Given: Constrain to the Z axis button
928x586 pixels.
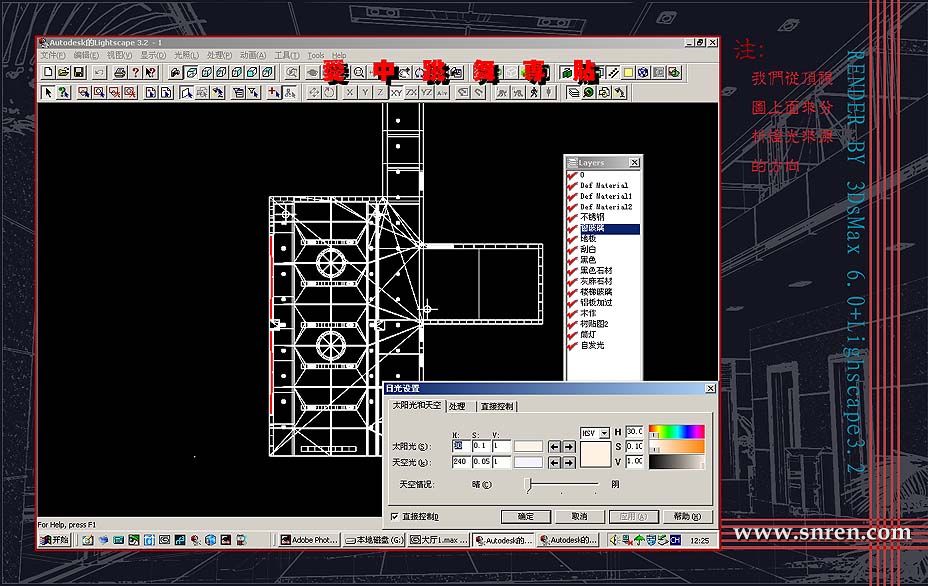Looking at the screenshot, I should click(381, 92).
